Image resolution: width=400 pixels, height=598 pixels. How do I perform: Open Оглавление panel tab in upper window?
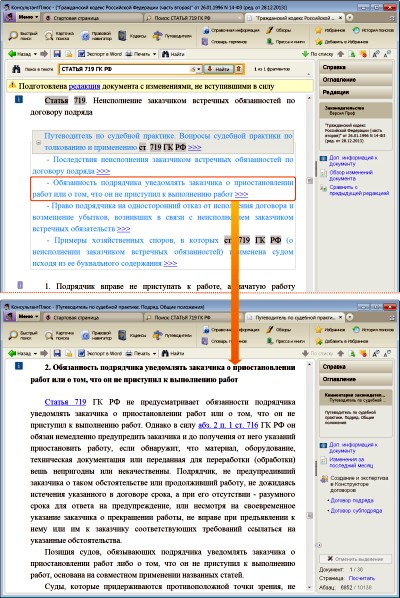coord(355,80)
